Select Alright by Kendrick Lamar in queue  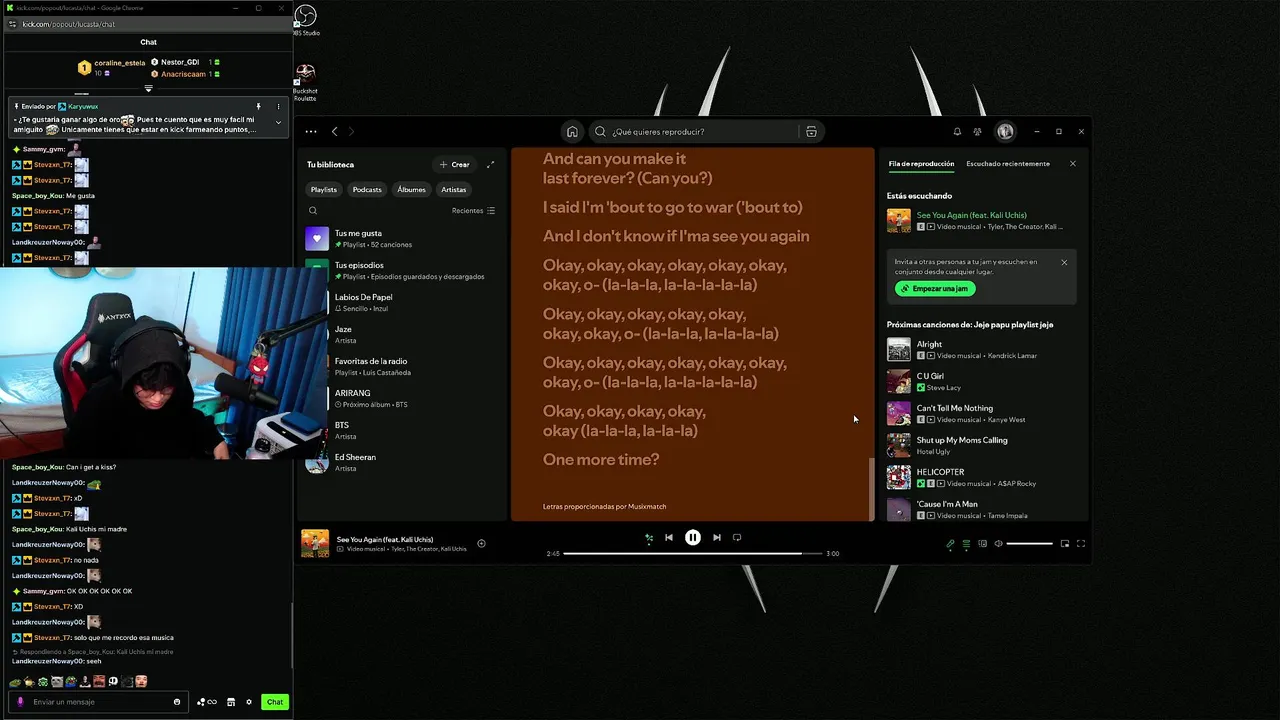[982, 349]
